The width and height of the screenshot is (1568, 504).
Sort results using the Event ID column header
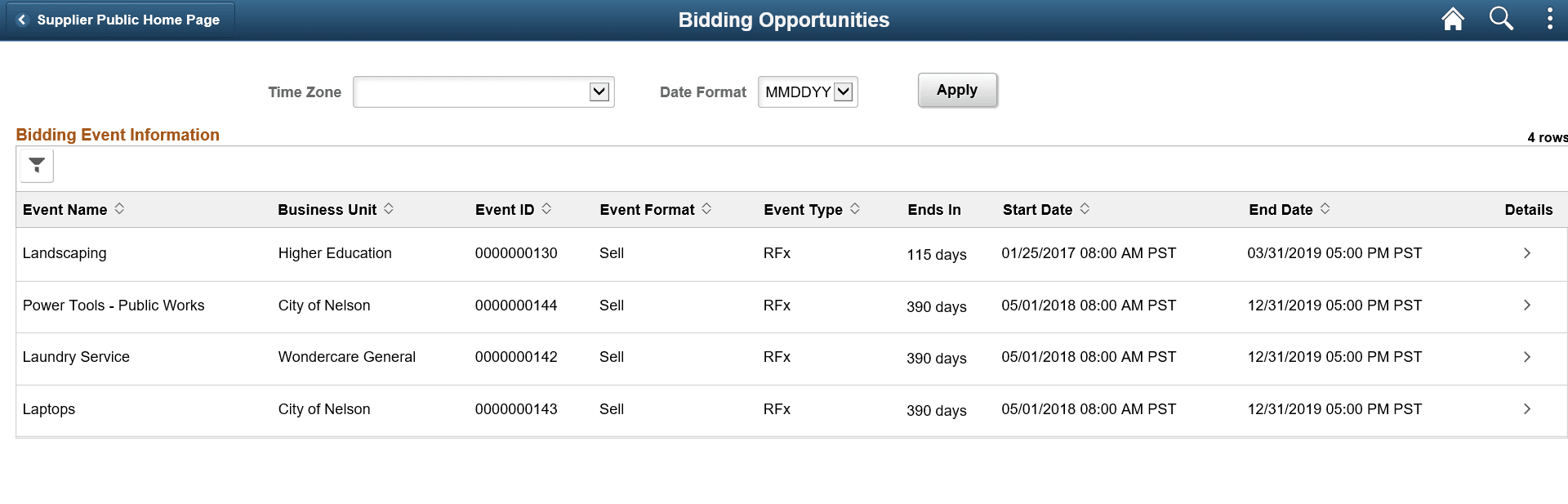coord(546,208)
